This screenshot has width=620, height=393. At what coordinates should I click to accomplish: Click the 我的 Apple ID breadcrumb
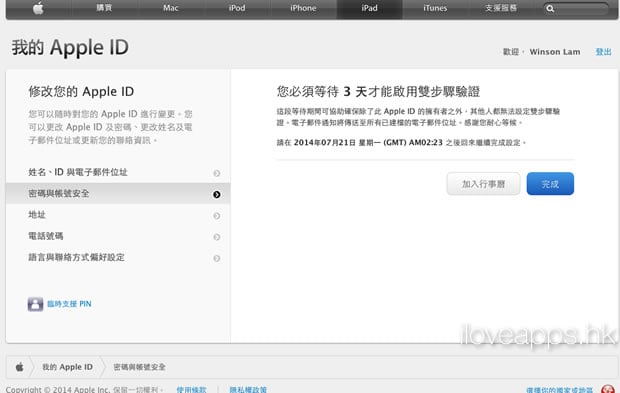[68, 367]
